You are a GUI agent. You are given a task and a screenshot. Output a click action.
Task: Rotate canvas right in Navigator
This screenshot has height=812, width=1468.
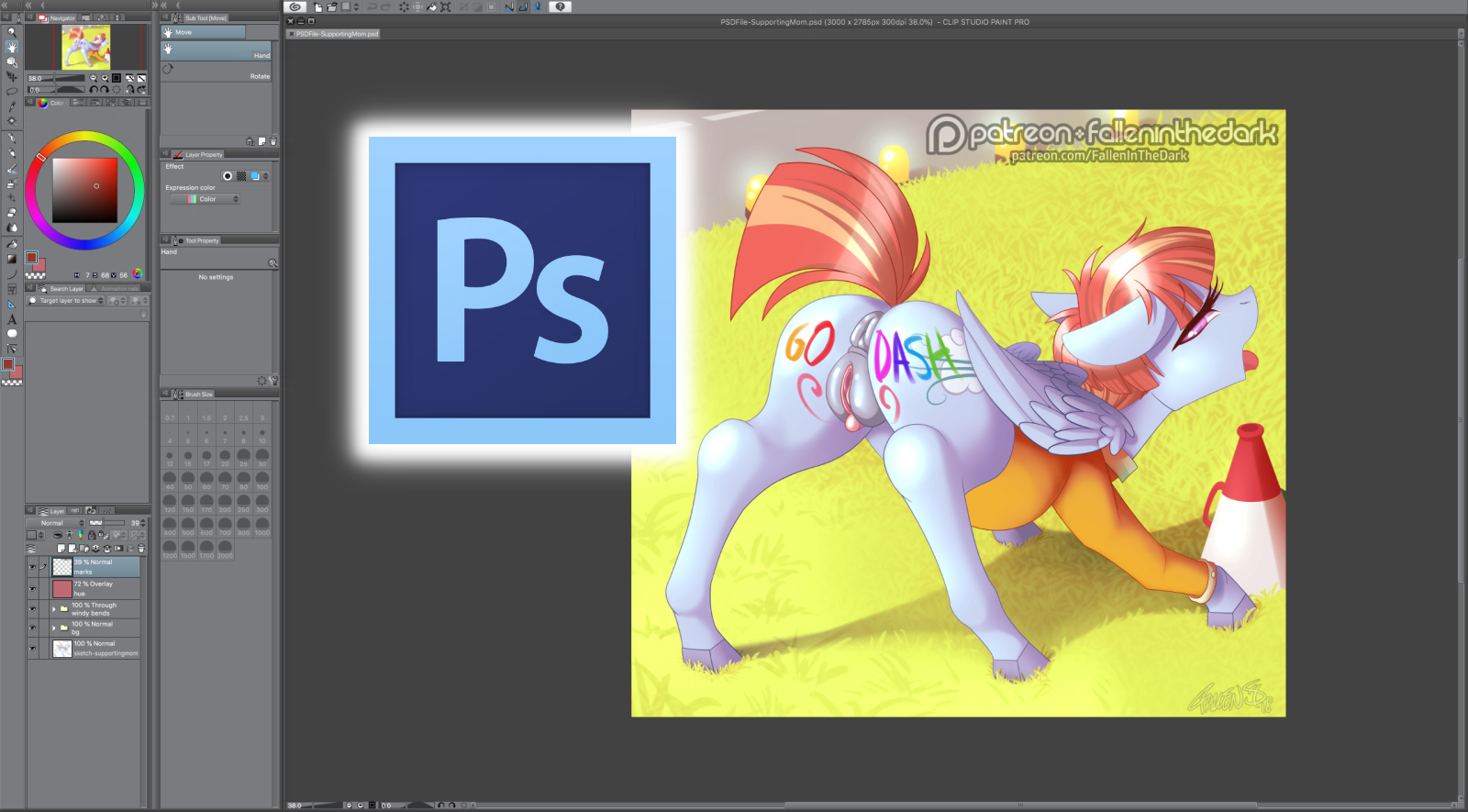pos(105,90)
